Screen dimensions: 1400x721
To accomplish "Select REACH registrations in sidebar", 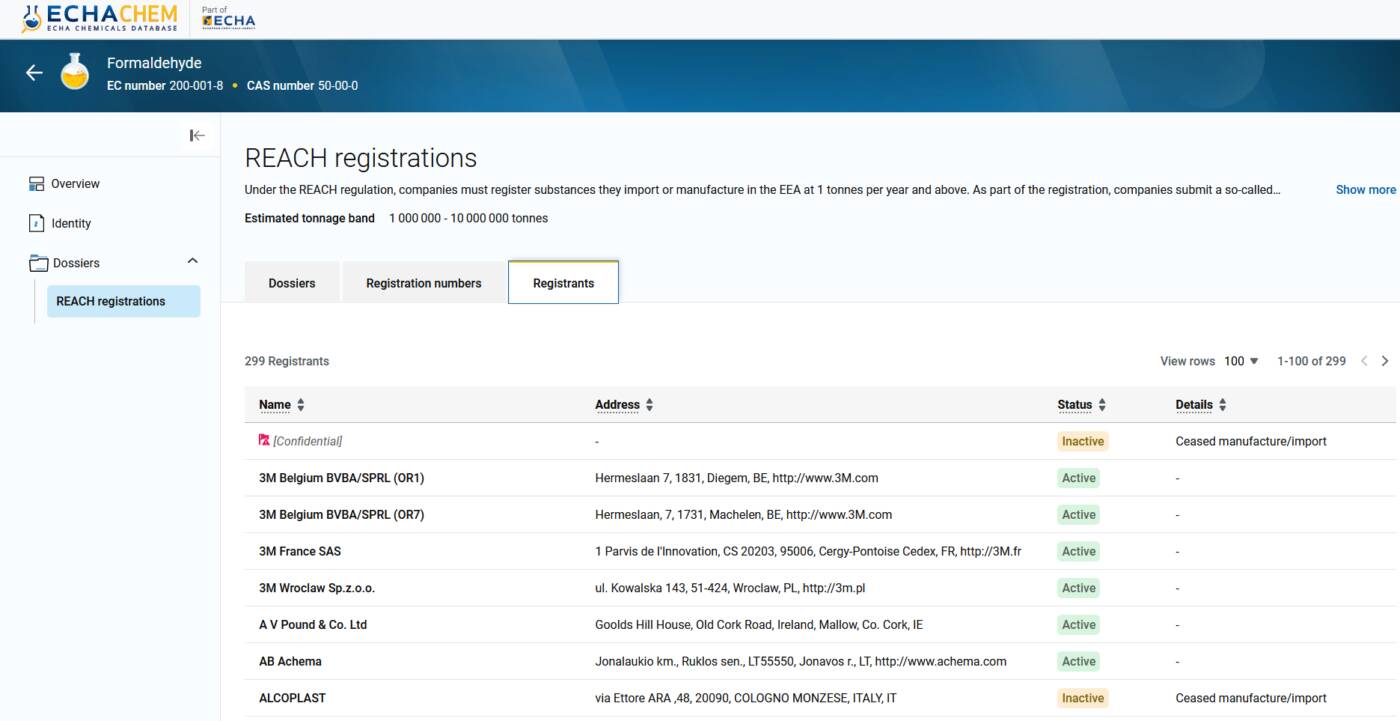I will pos(111,301).
